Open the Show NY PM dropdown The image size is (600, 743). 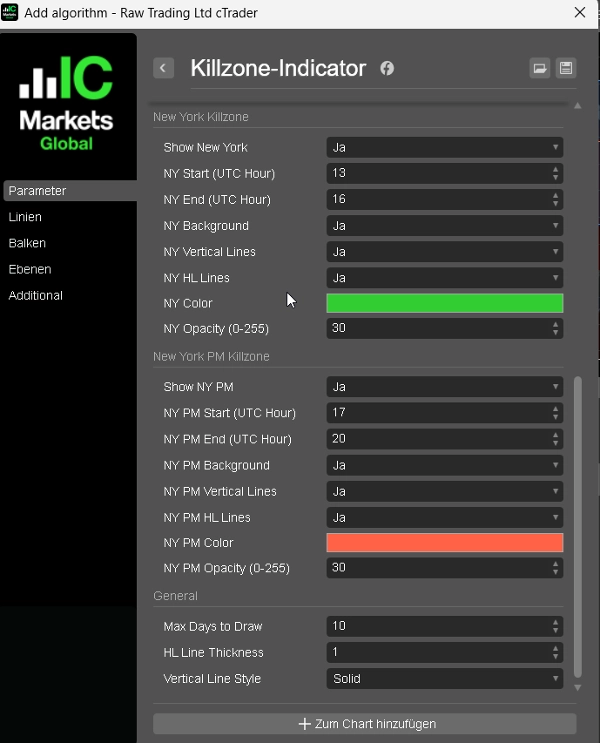click(444, 387)
